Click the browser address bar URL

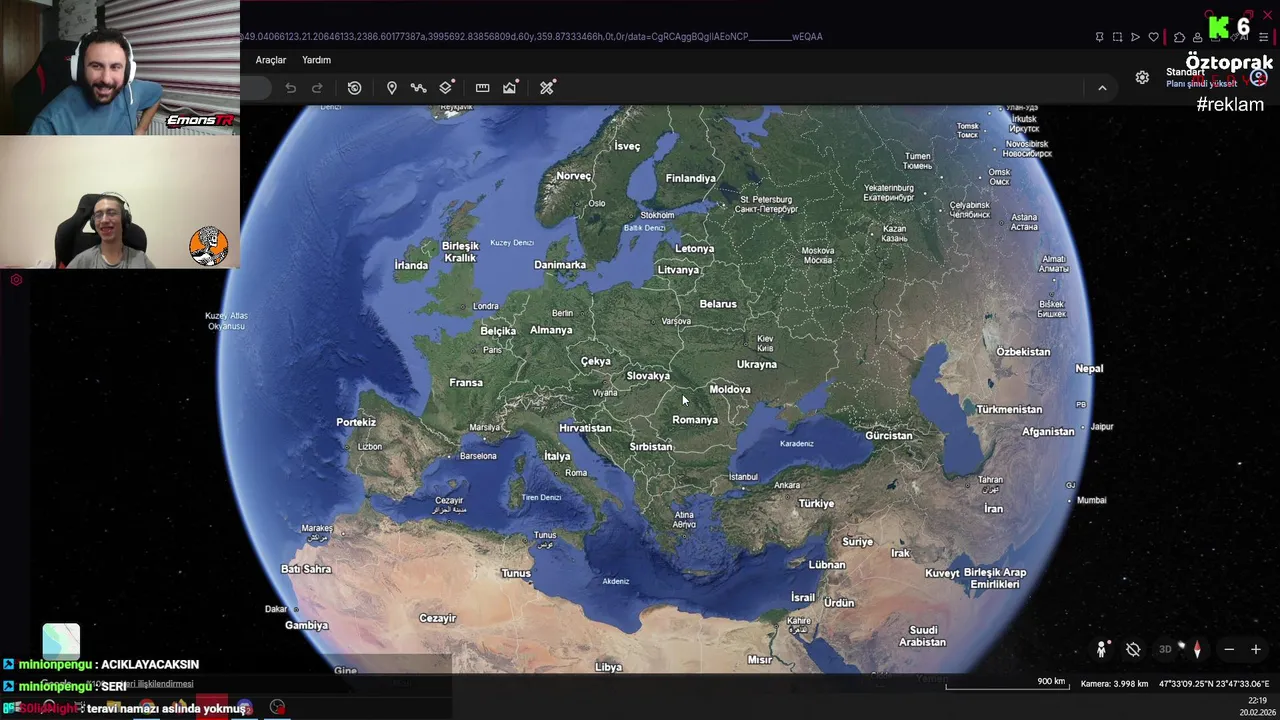530,37
